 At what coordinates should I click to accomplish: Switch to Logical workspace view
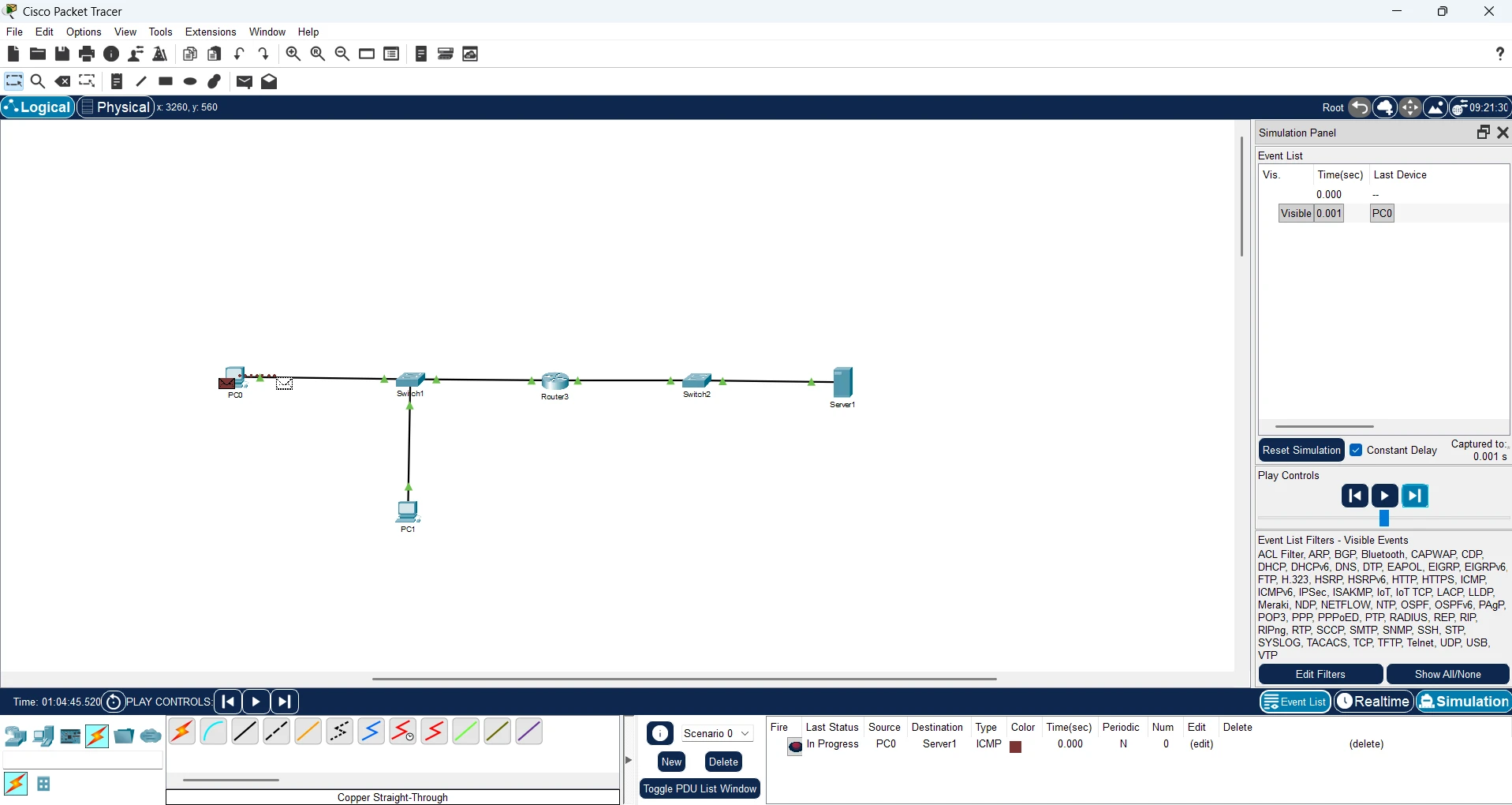(38, 107)
